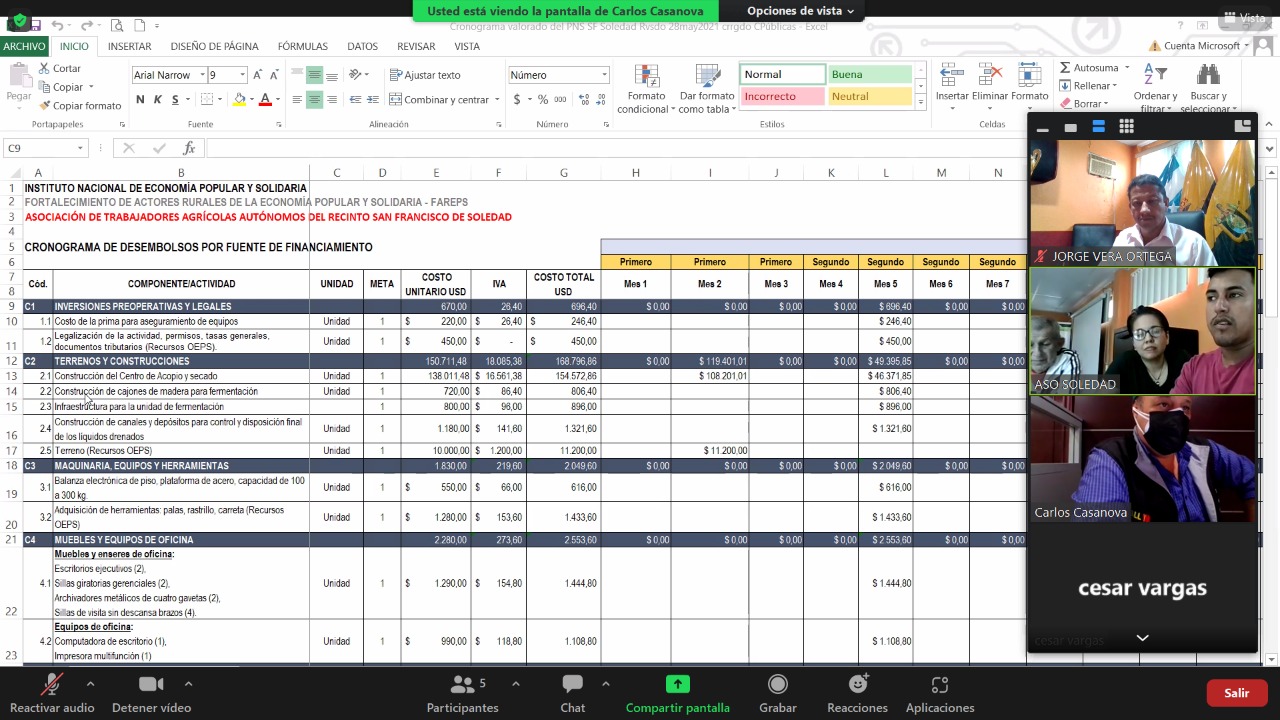Screen dimensions: 1280x720
Task: Select the Incorrecto cell style swatch
Action: click(x=782, y=97)
